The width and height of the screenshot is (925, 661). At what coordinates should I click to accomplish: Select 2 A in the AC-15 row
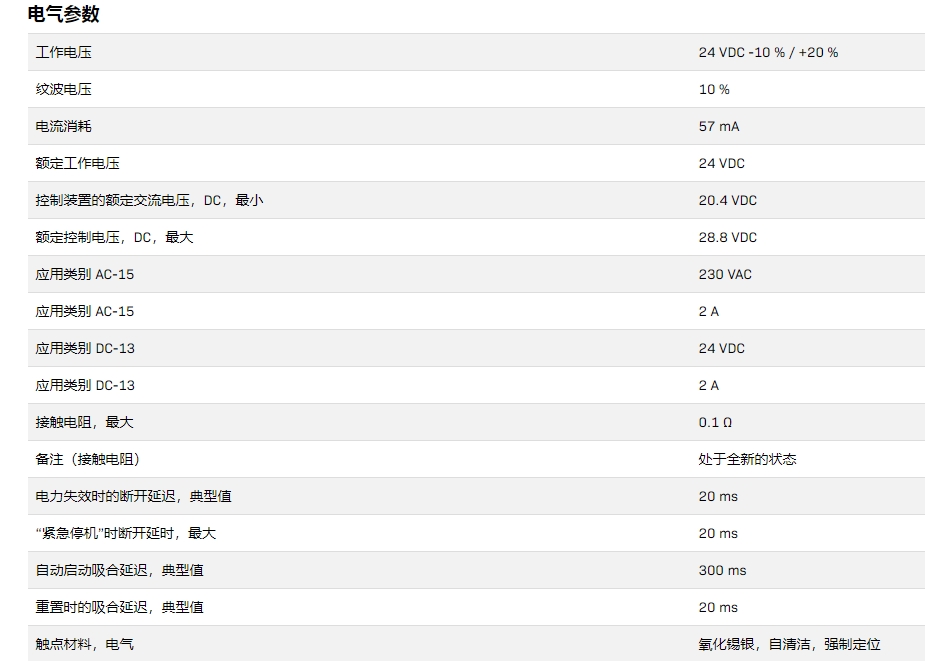tap(708, 312)
